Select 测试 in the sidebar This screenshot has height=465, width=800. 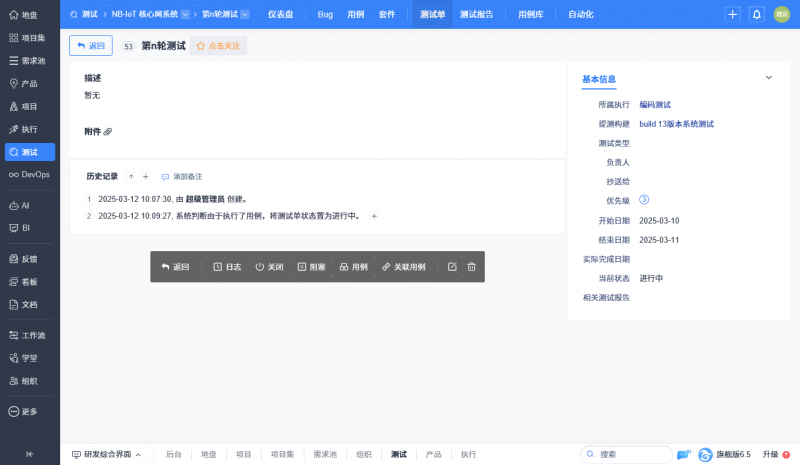click(x=29, y=152)
